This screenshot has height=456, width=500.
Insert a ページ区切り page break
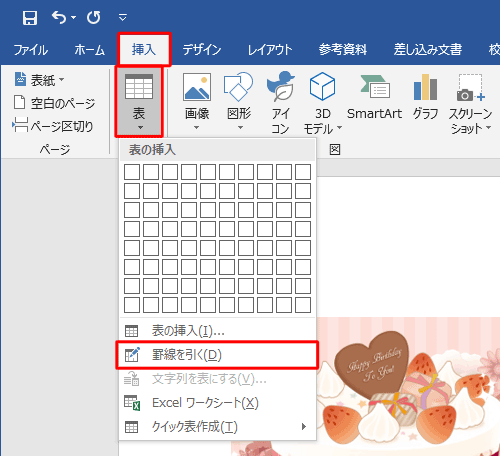tap(53, 126)
